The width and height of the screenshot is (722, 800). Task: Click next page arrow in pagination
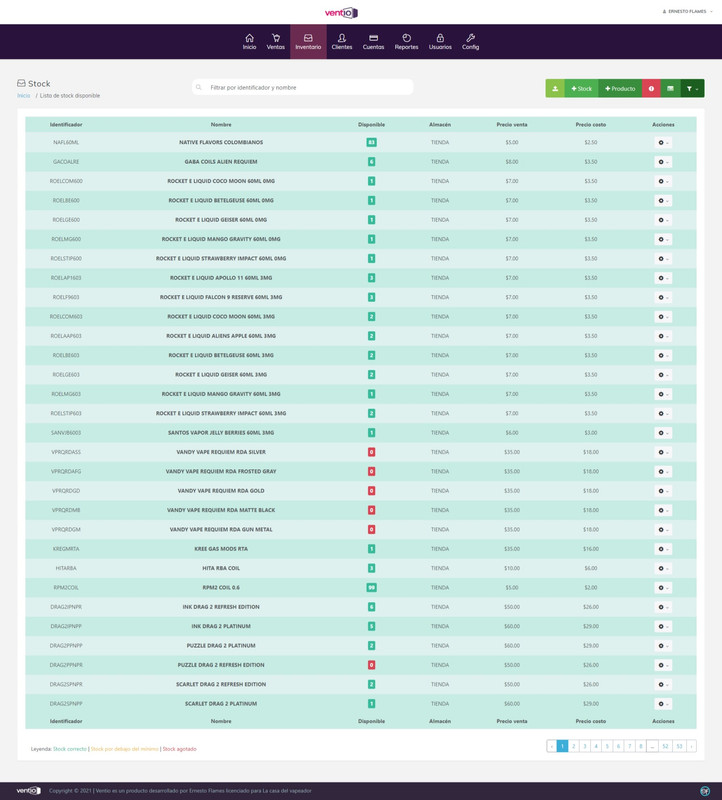pos(691,746)
